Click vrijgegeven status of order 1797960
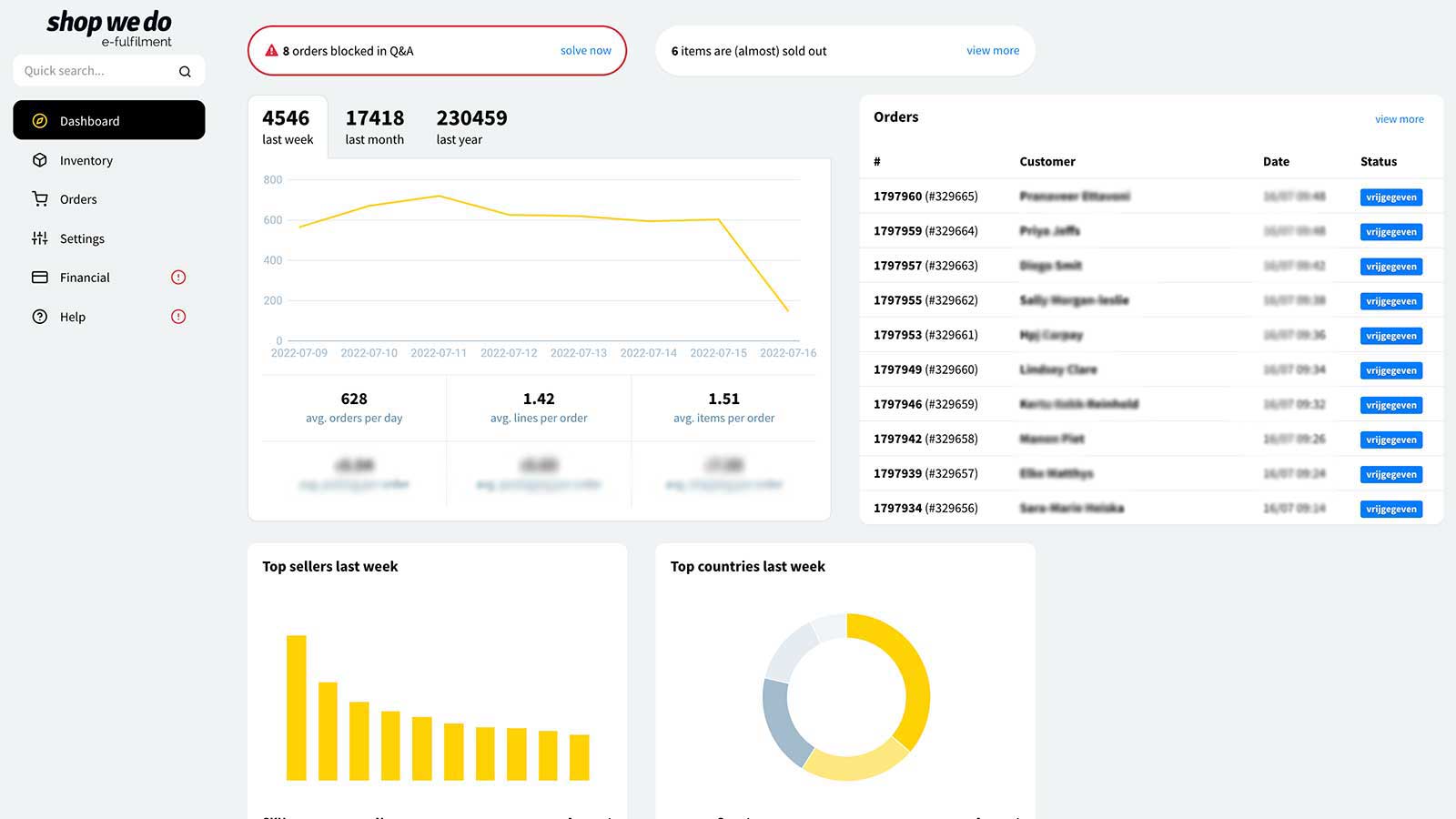The image size is (1456, 819). [x=1391, y=197]
